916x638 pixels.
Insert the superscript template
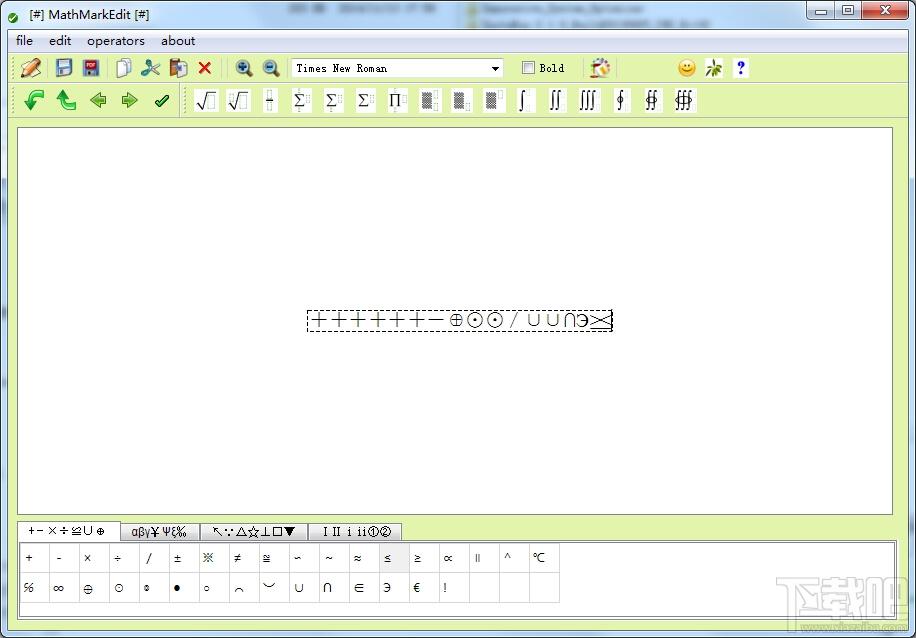493,100
